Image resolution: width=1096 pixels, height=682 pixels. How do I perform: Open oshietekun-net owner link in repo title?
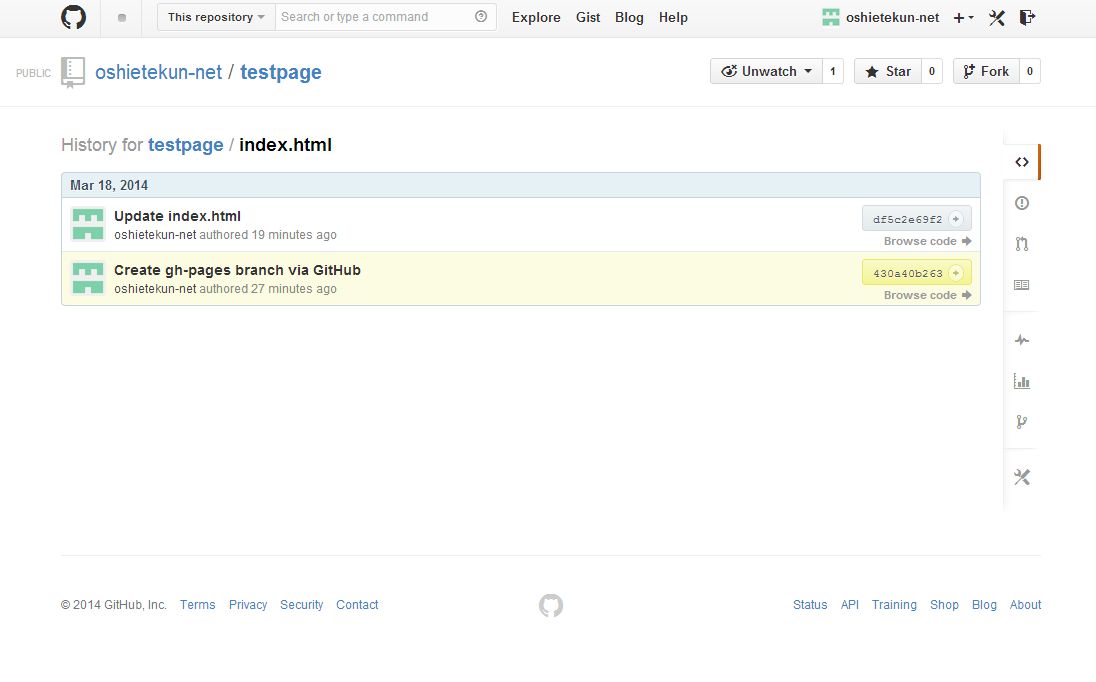[159, 72]
